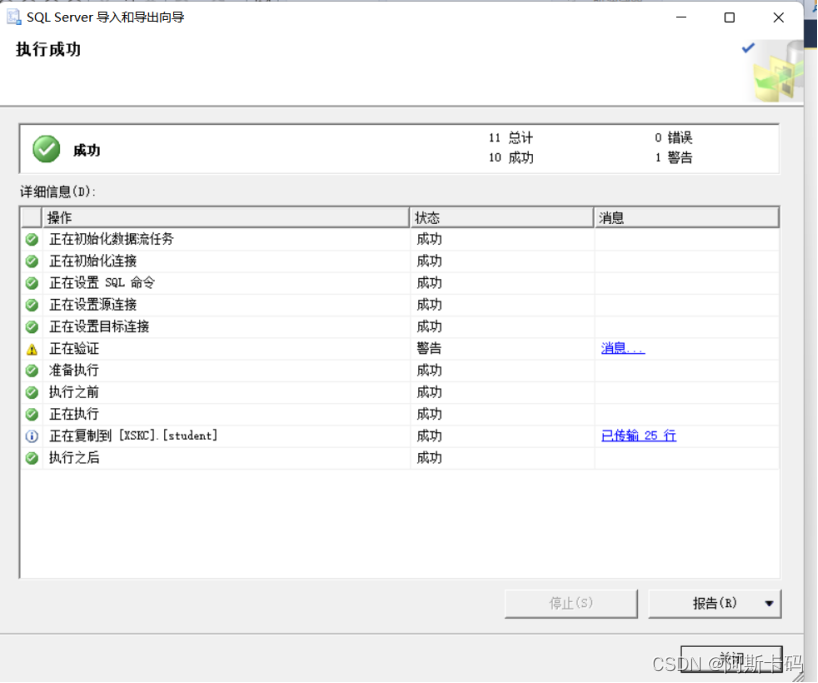Click the yellow warning icon beside 正在验证
This screenshot has height=683, width=818.
(x=32, y=349)
